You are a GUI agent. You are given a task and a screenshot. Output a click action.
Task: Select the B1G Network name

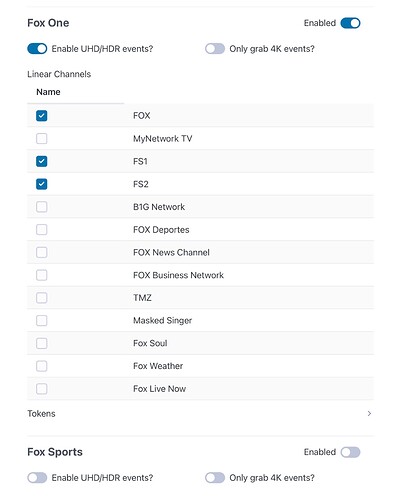(159, 207)
